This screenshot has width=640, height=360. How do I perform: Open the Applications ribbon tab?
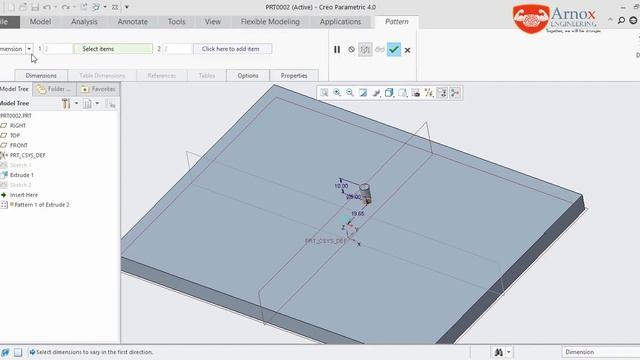pos(340,22)
